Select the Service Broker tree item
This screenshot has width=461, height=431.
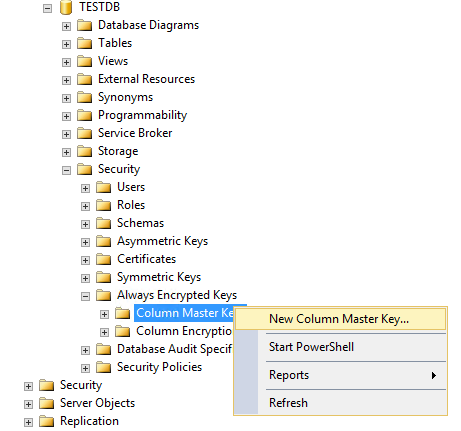tap(135, 133)
